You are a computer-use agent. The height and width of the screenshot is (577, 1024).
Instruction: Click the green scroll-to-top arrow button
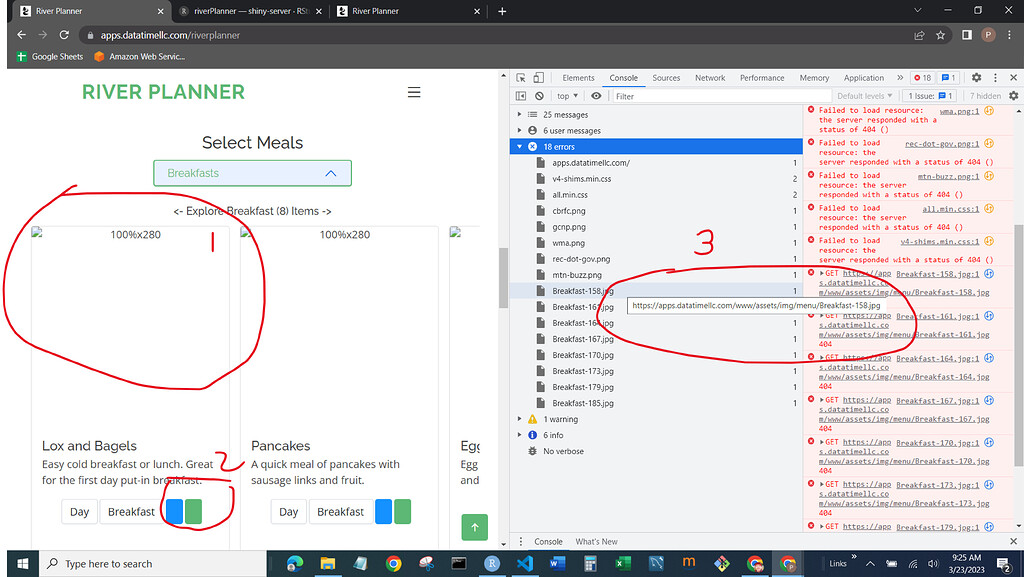point(474,527)
